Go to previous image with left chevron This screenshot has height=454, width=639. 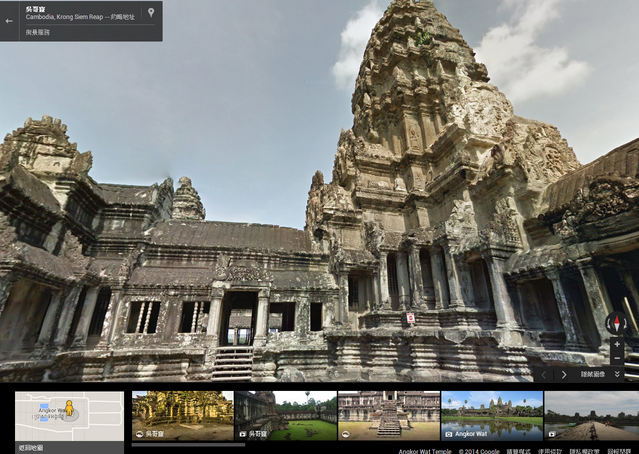pos(544,375)
